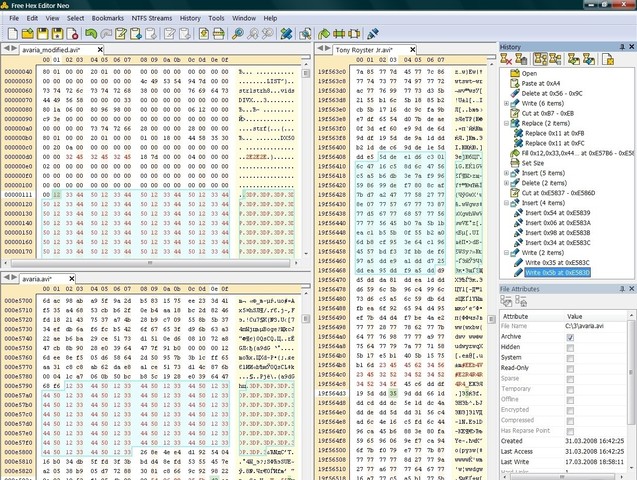Toggle the Read-Only attribute checkbox
The image size is (637, 480).
[570, 369]
